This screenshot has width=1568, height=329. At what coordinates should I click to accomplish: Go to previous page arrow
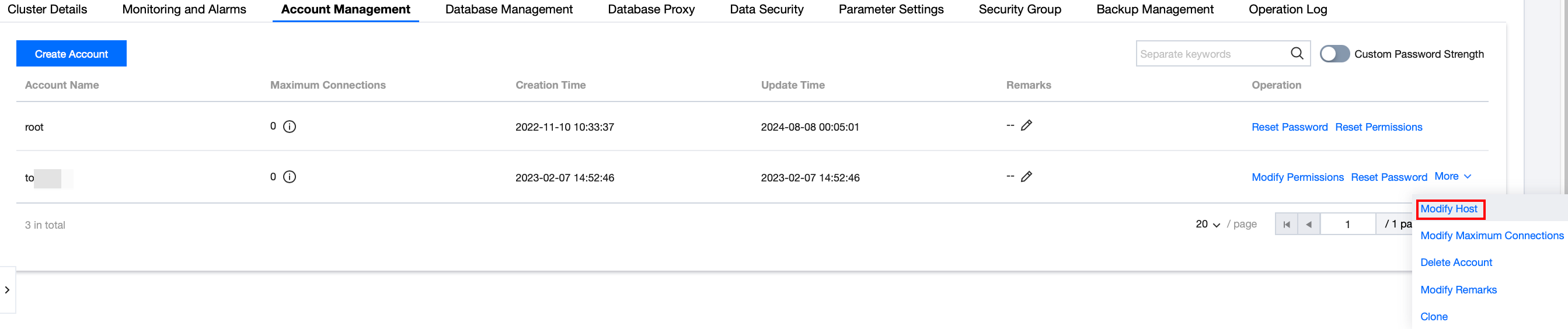[x=1309, y=225]
